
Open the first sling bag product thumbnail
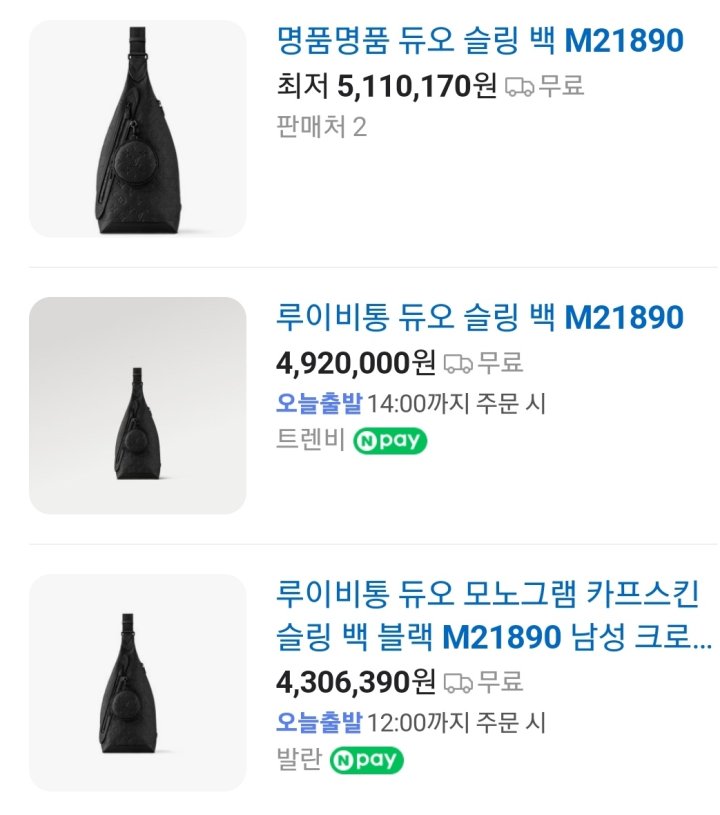pyautogui.click(x=137, y=129)
